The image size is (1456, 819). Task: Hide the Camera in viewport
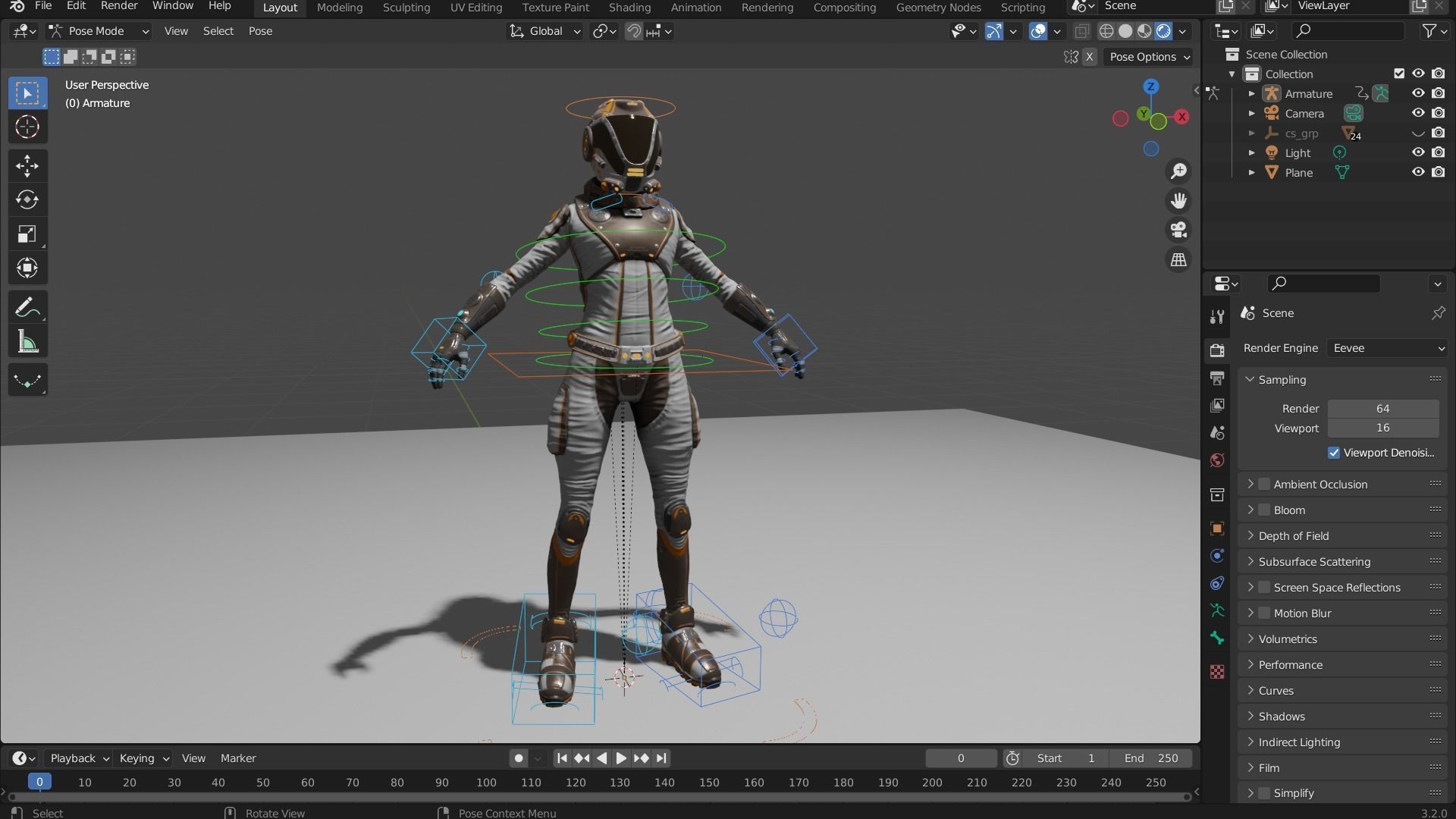point(1418,113)
